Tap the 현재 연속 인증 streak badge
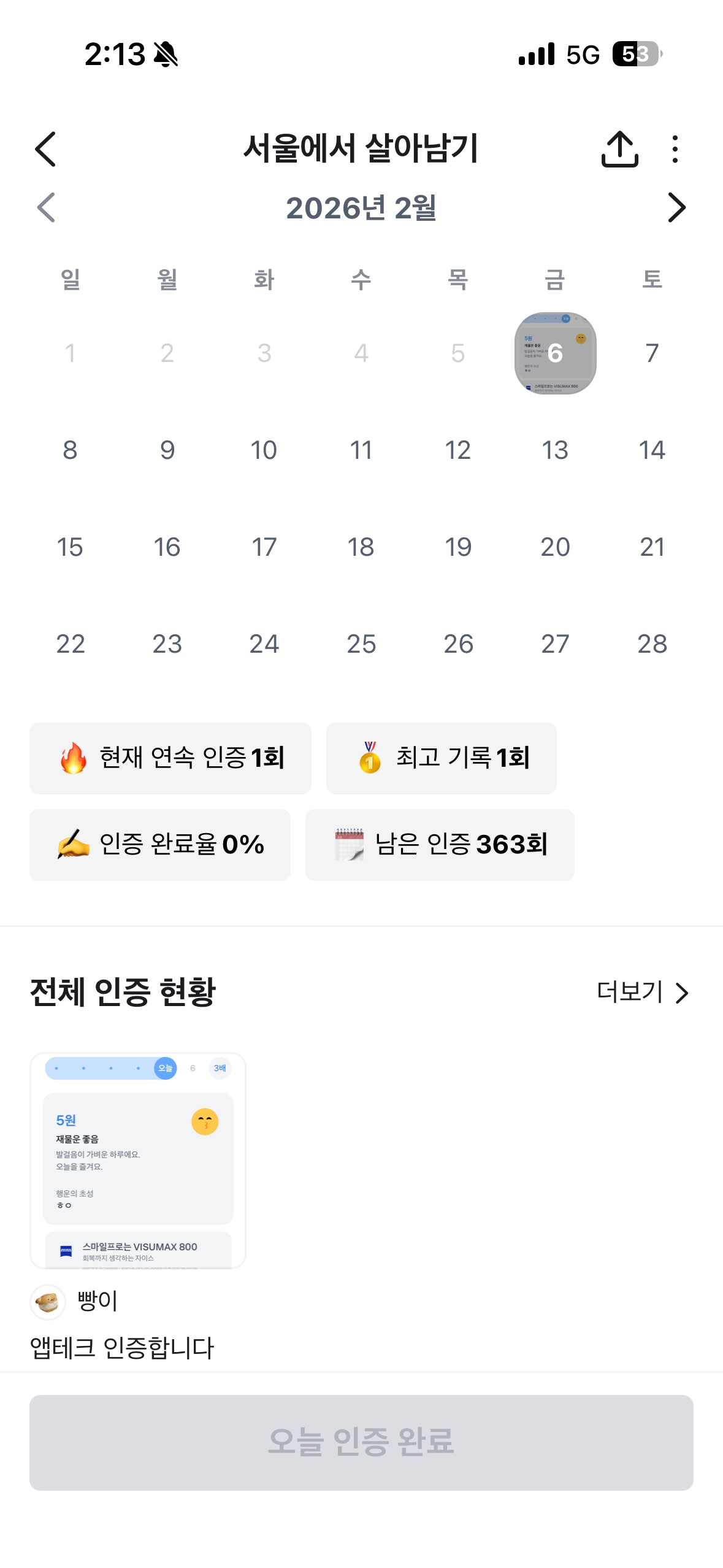The height and width of the screenshot is (1568, 723). point(170,758)
